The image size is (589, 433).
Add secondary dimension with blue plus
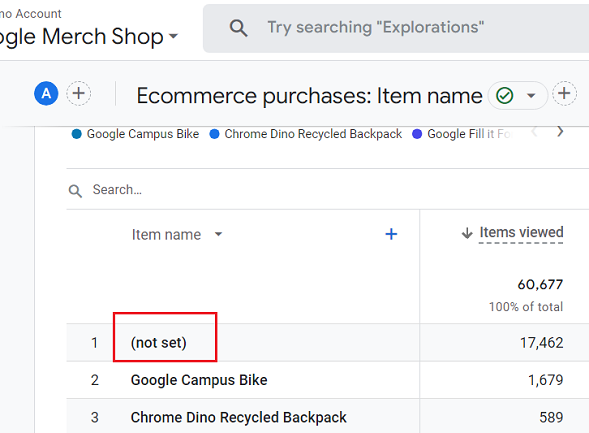coord(391,234)
